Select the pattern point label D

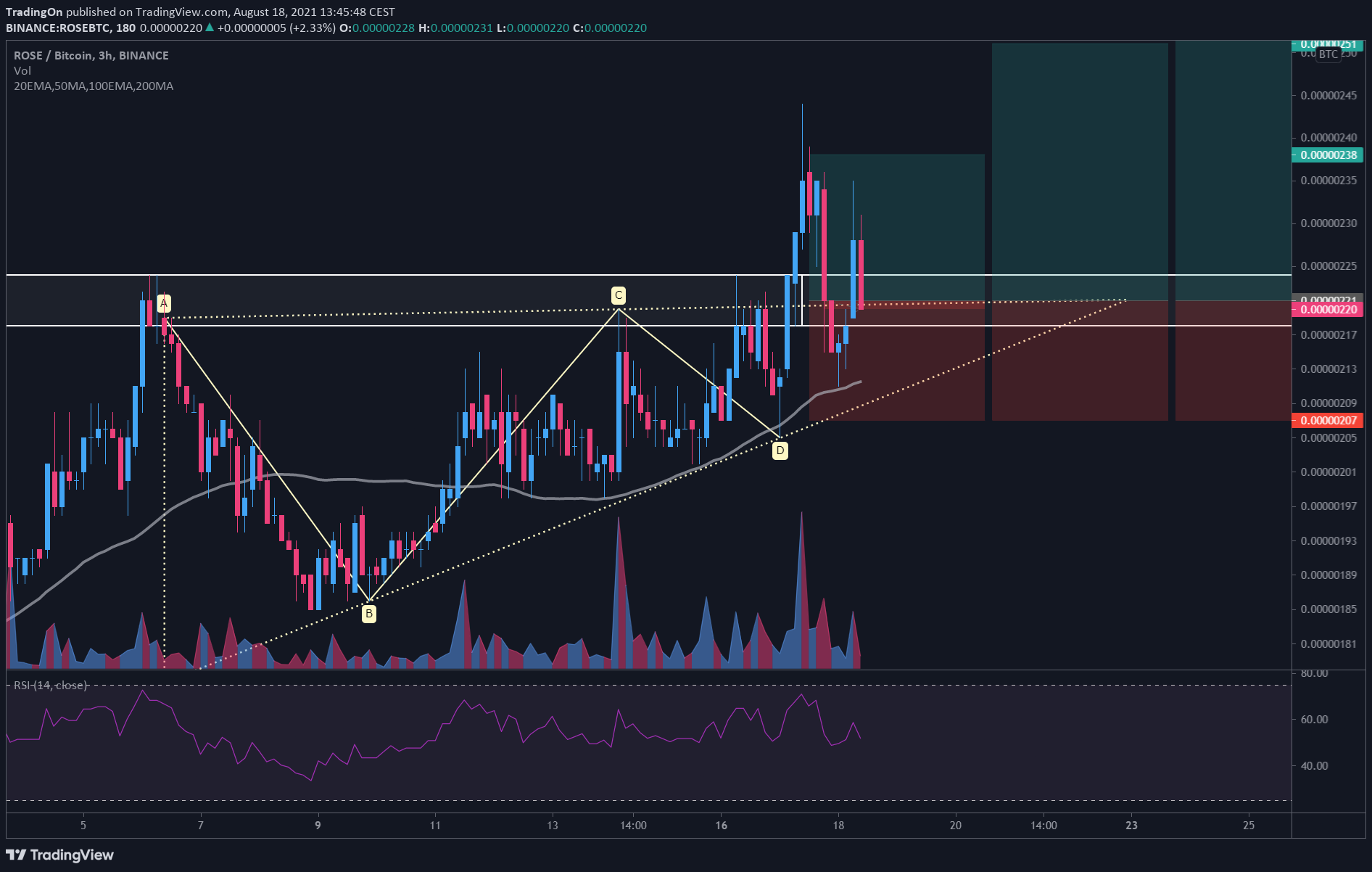780,451
